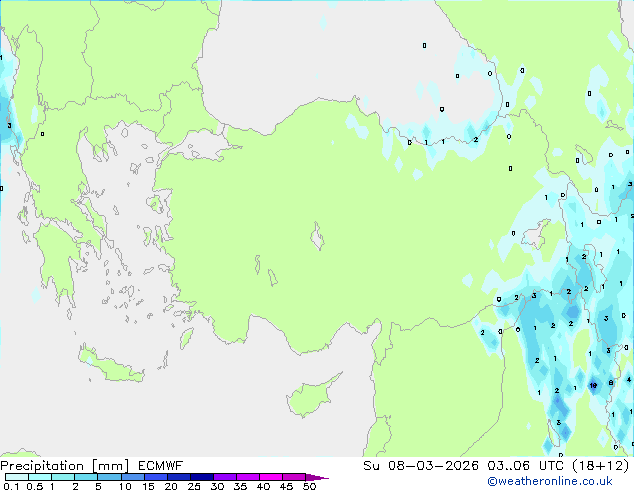Click the "4" precipitation value on the map
Screen dimensions: 634x490
629,380
